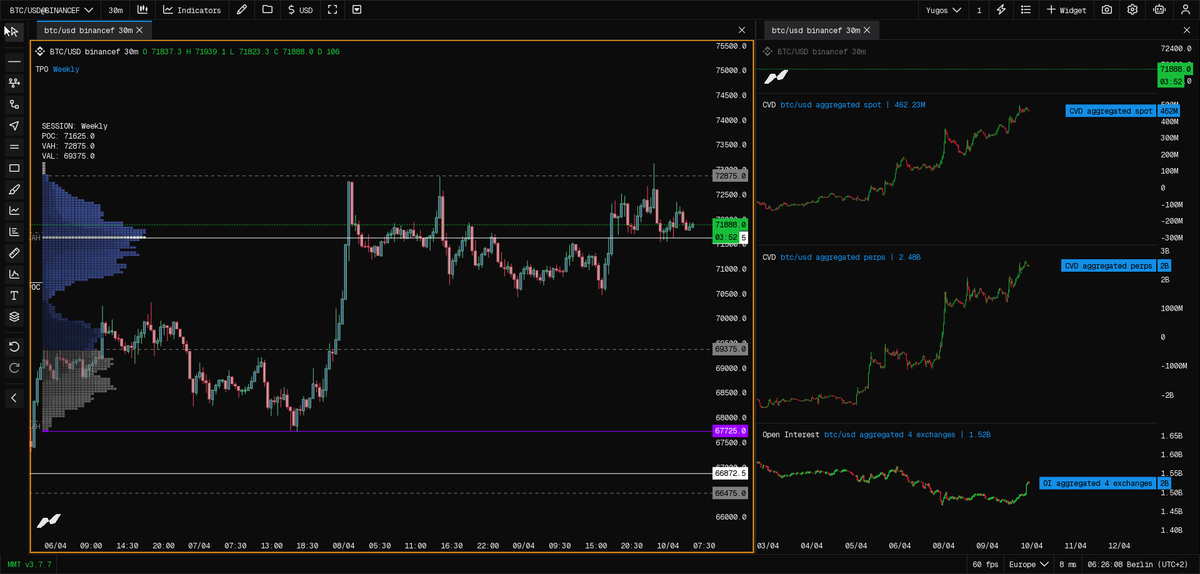Select the rectangle drawing tool

(14, 168)
